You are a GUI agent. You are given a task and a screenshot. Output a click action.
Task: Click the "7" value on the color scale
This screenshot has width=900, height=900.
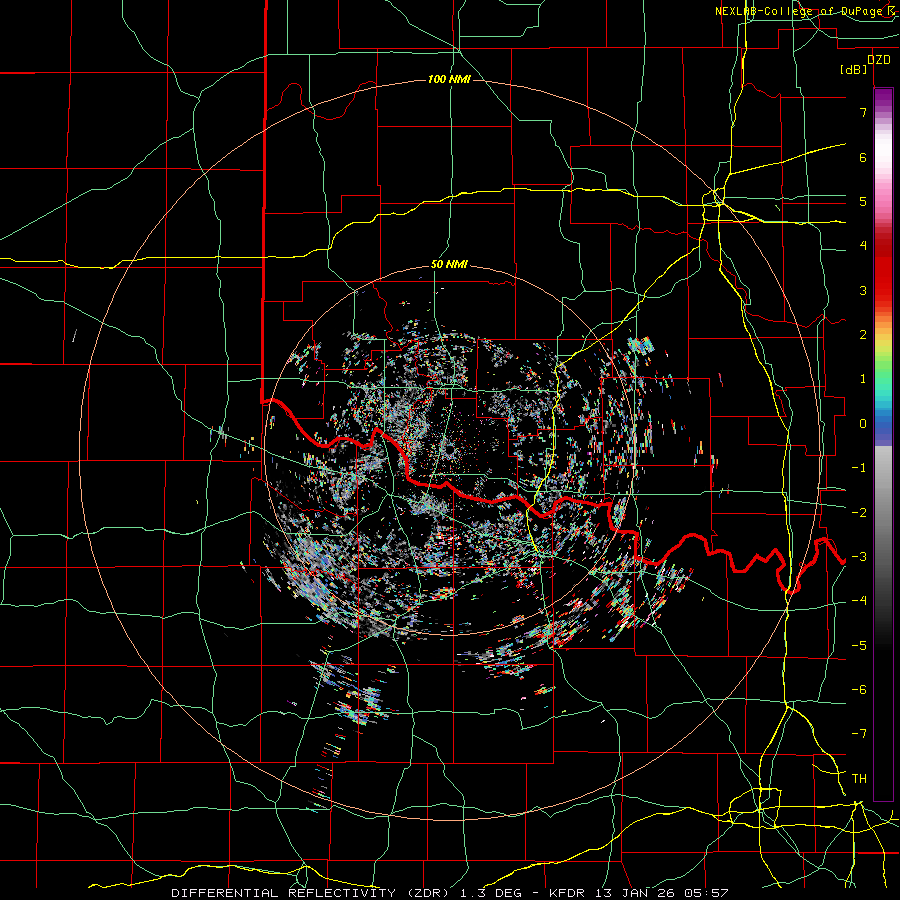[x=863, y=112]
